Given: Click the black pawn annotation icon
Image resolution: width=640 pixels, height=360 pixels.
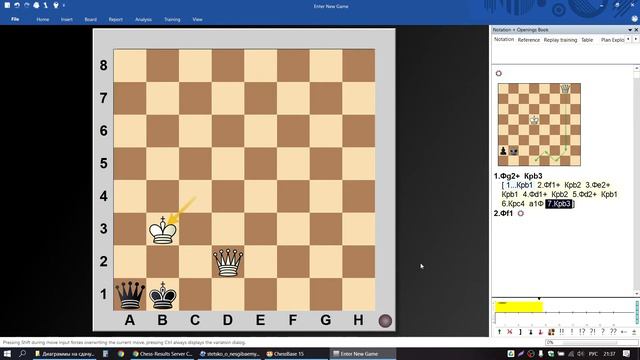Looking at the screenshot, I should click(x=531, y=332).
